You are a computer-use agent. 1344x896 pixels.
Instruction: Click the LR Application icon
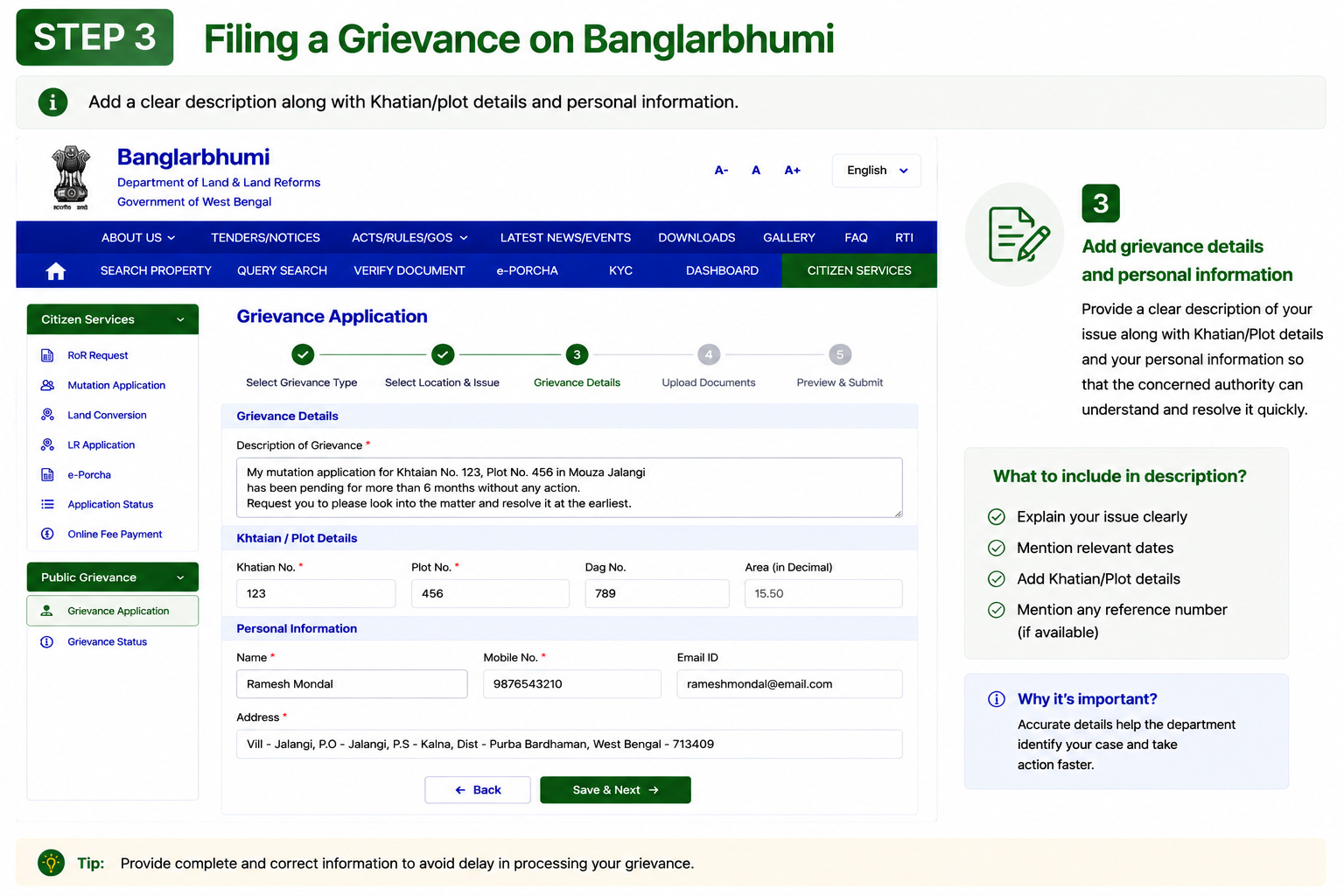47,444
